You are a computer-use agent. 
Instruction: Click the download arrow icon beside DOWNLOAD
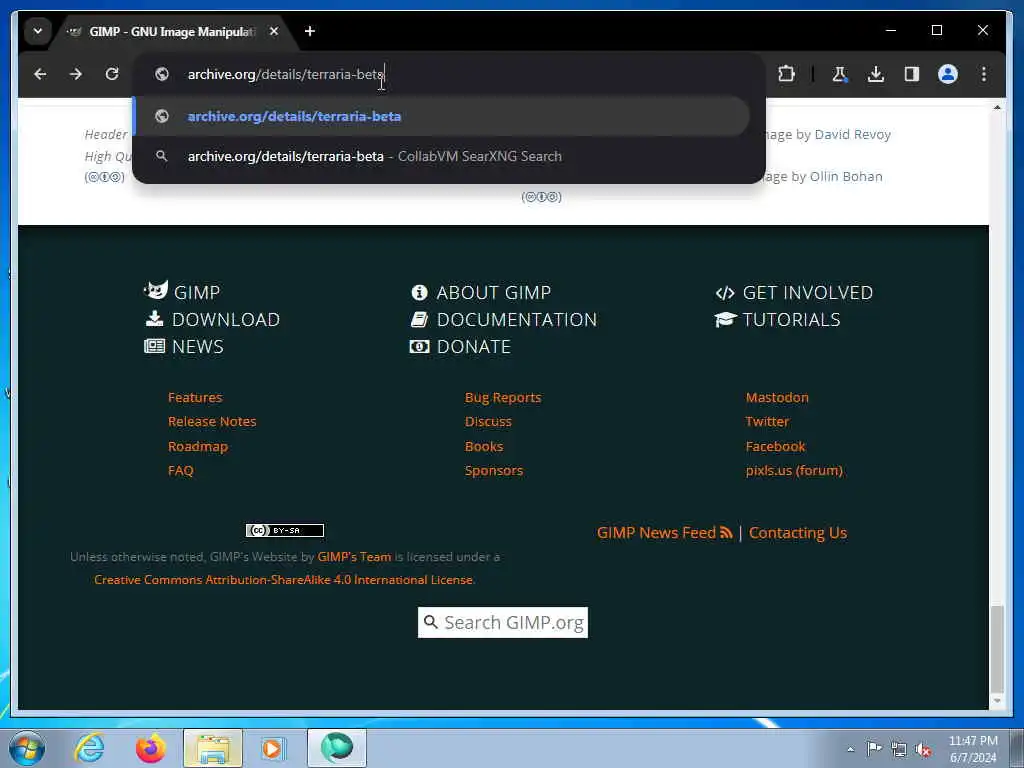coord(155,318)
